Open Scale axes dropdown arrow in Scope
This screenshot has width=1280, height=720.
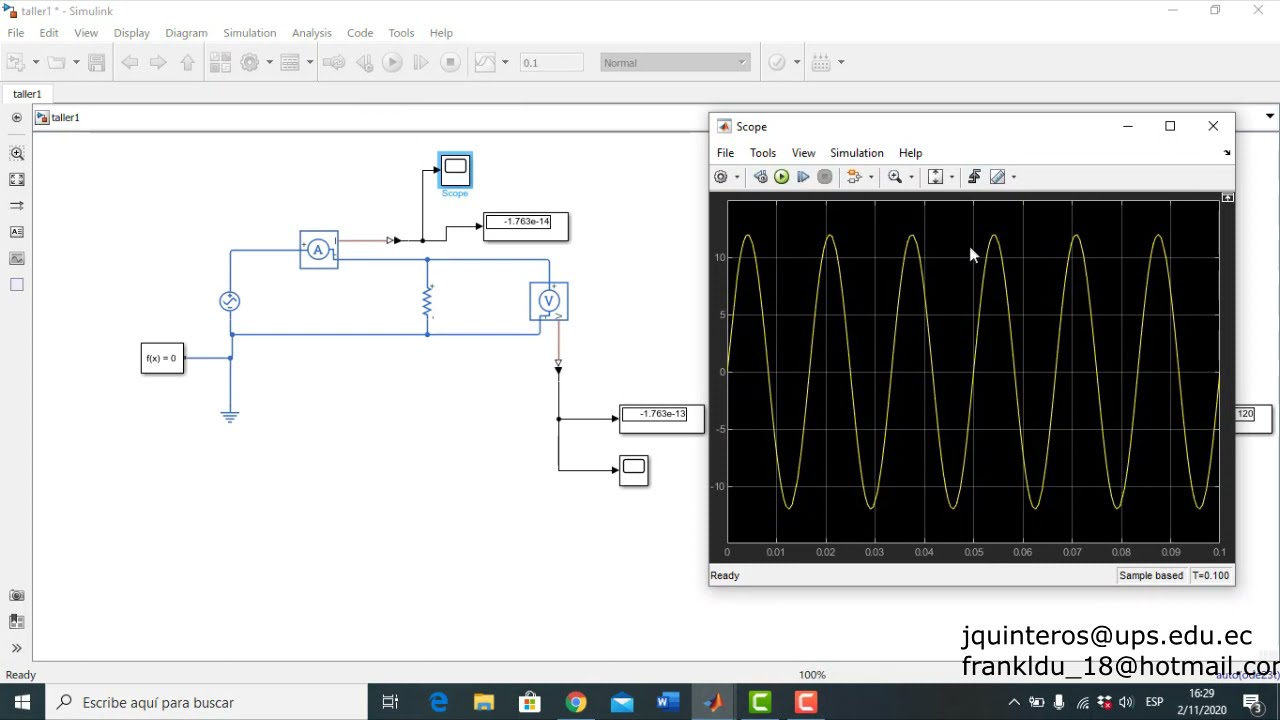coord(951,177)
